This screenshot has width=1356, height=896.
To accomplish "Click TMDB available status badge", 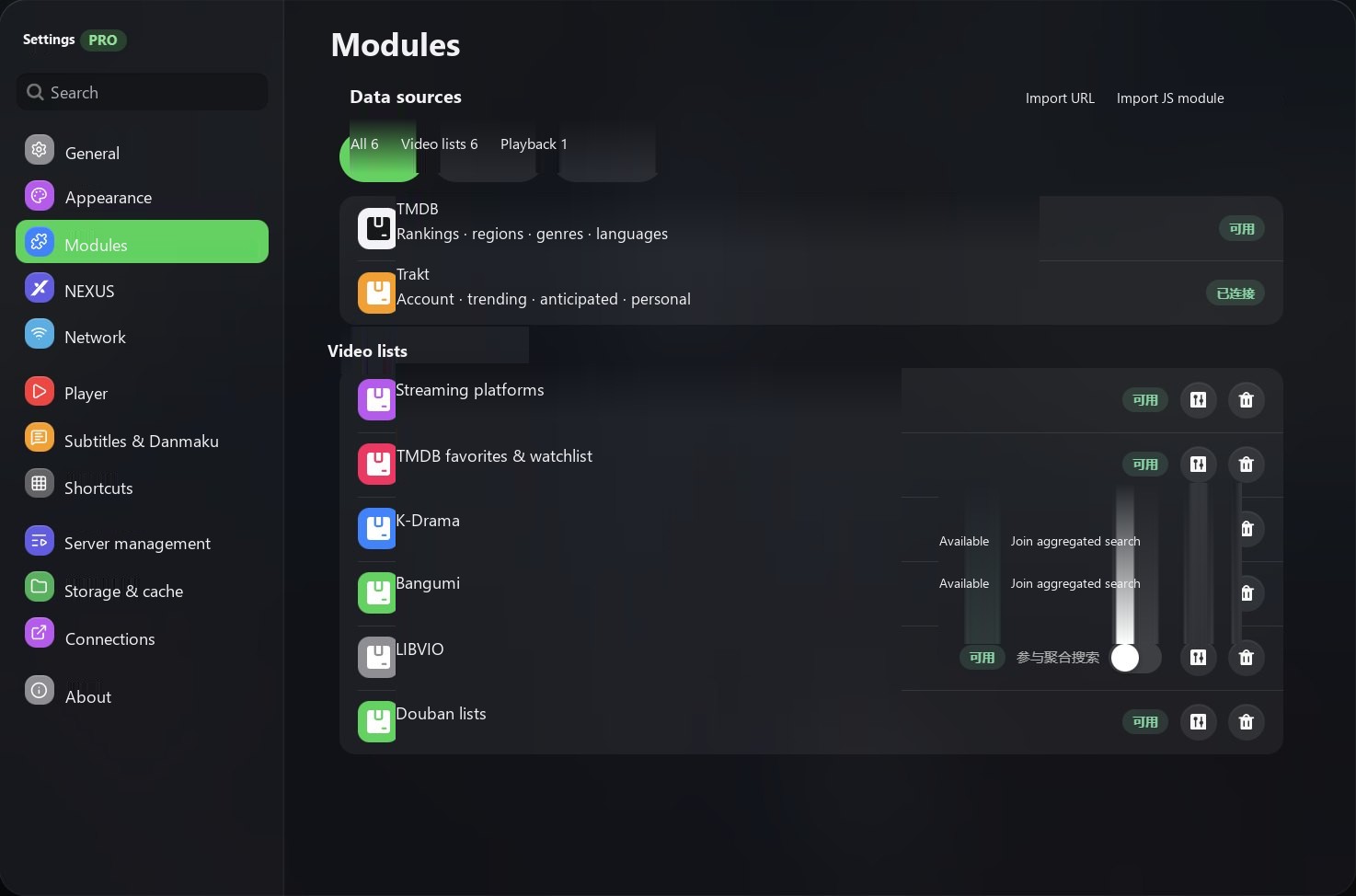I will click(1242, 229).
